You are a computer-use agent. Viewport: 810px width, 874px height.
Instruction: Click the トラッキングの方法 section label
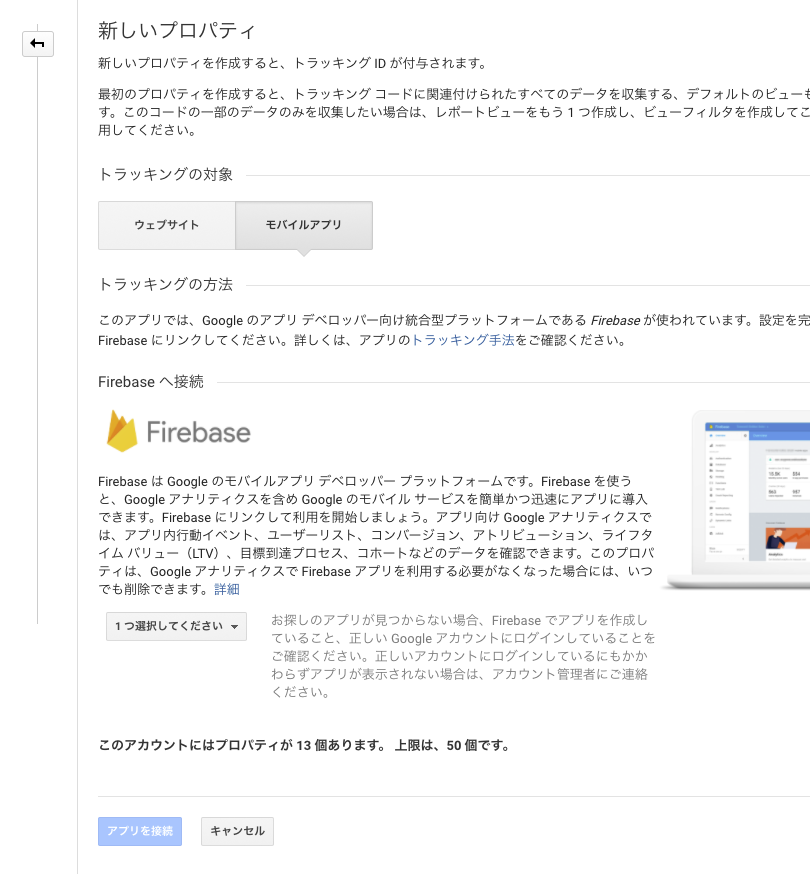click(x=166, y=284)
